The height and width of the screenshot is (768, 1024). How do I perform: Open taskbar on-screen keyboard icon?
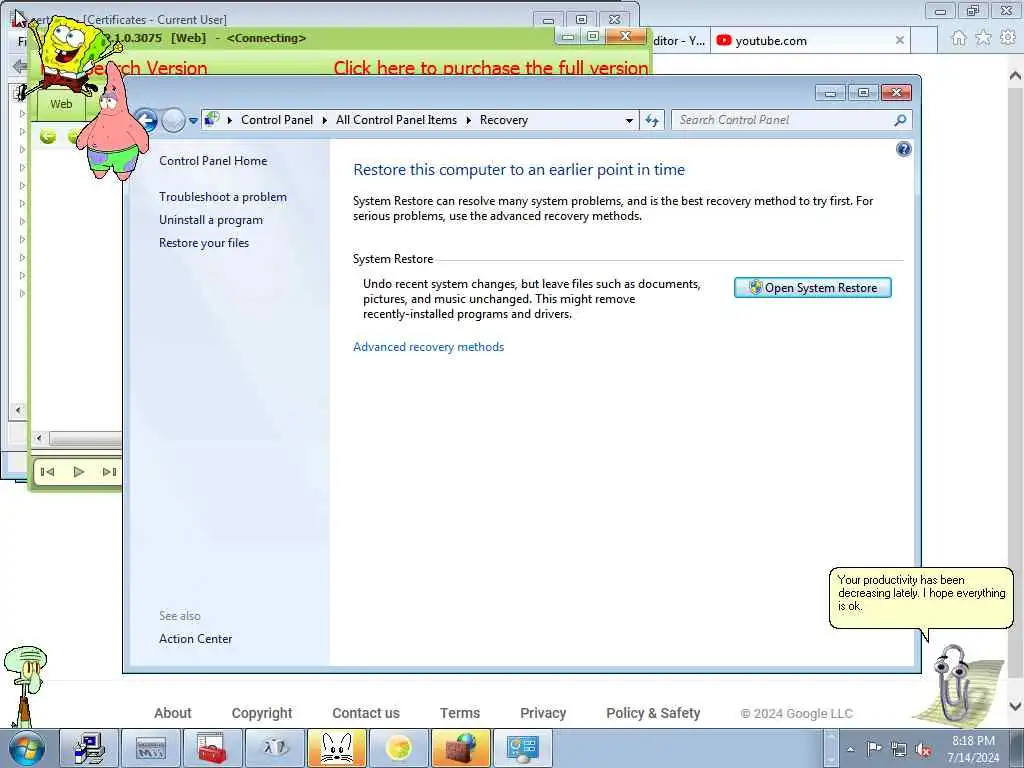pos(151,748)
